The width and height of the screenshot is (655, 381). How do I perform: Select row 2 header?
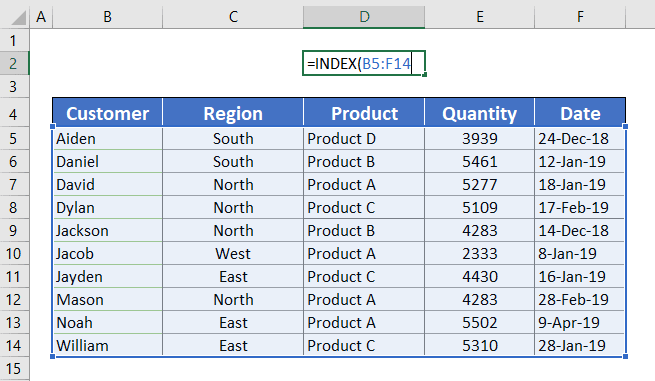click(14, 64)
